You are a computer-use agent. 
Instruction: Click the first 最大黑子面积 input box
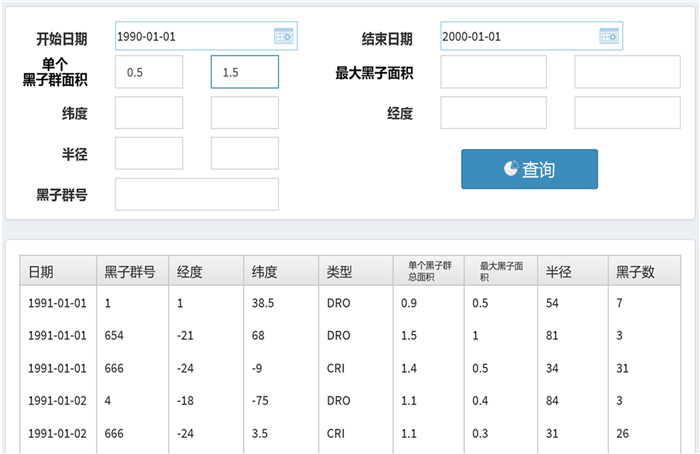pos(493,72)
